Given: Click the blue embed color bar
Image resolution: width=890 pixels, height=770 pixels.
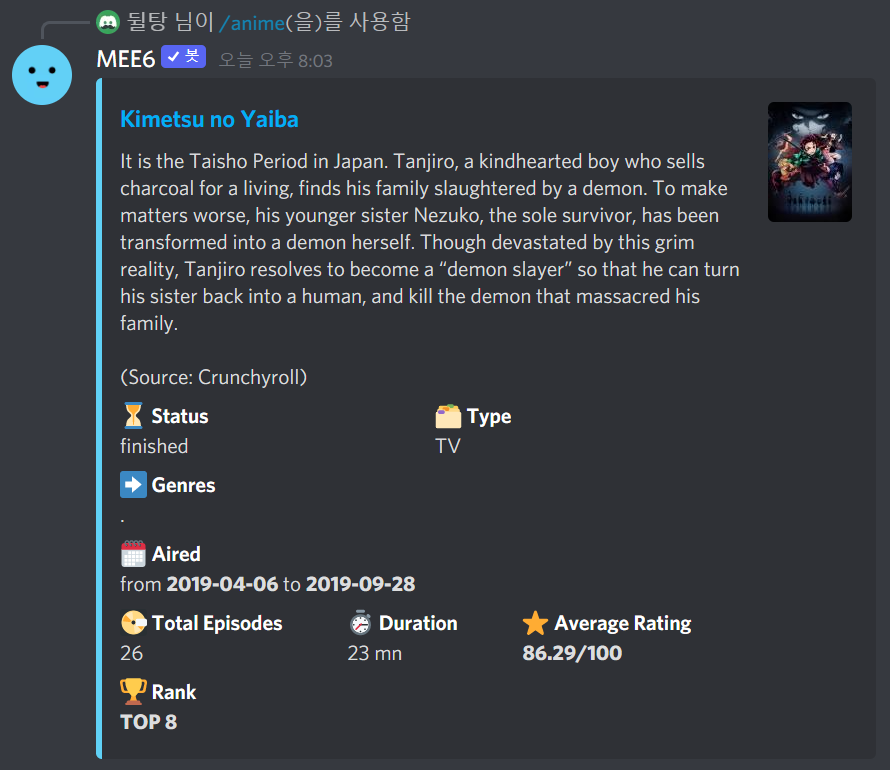Looking at the screenshot, I should (x=99, y=418).
